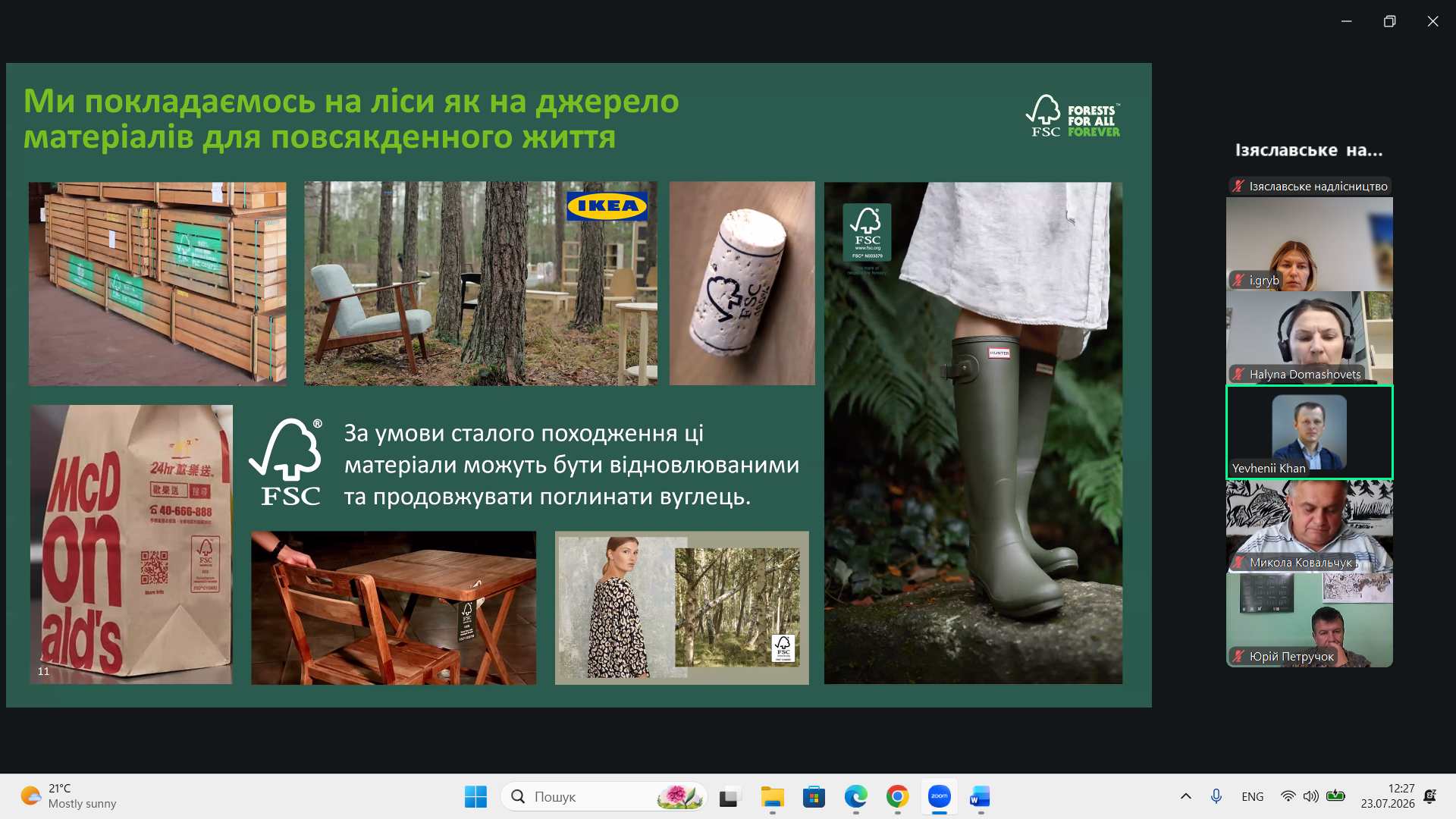
Task: Open the clock and date flyout
Action: pyautogui.click(x=1387, y=796)
